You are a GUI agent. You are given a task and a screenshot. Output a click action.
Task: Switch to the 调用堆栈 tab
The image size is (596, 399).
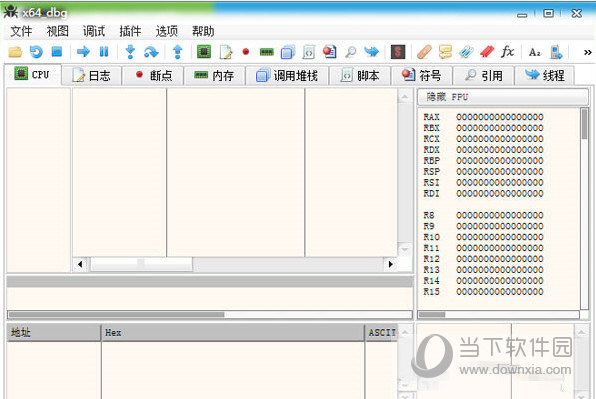[287, 76]
